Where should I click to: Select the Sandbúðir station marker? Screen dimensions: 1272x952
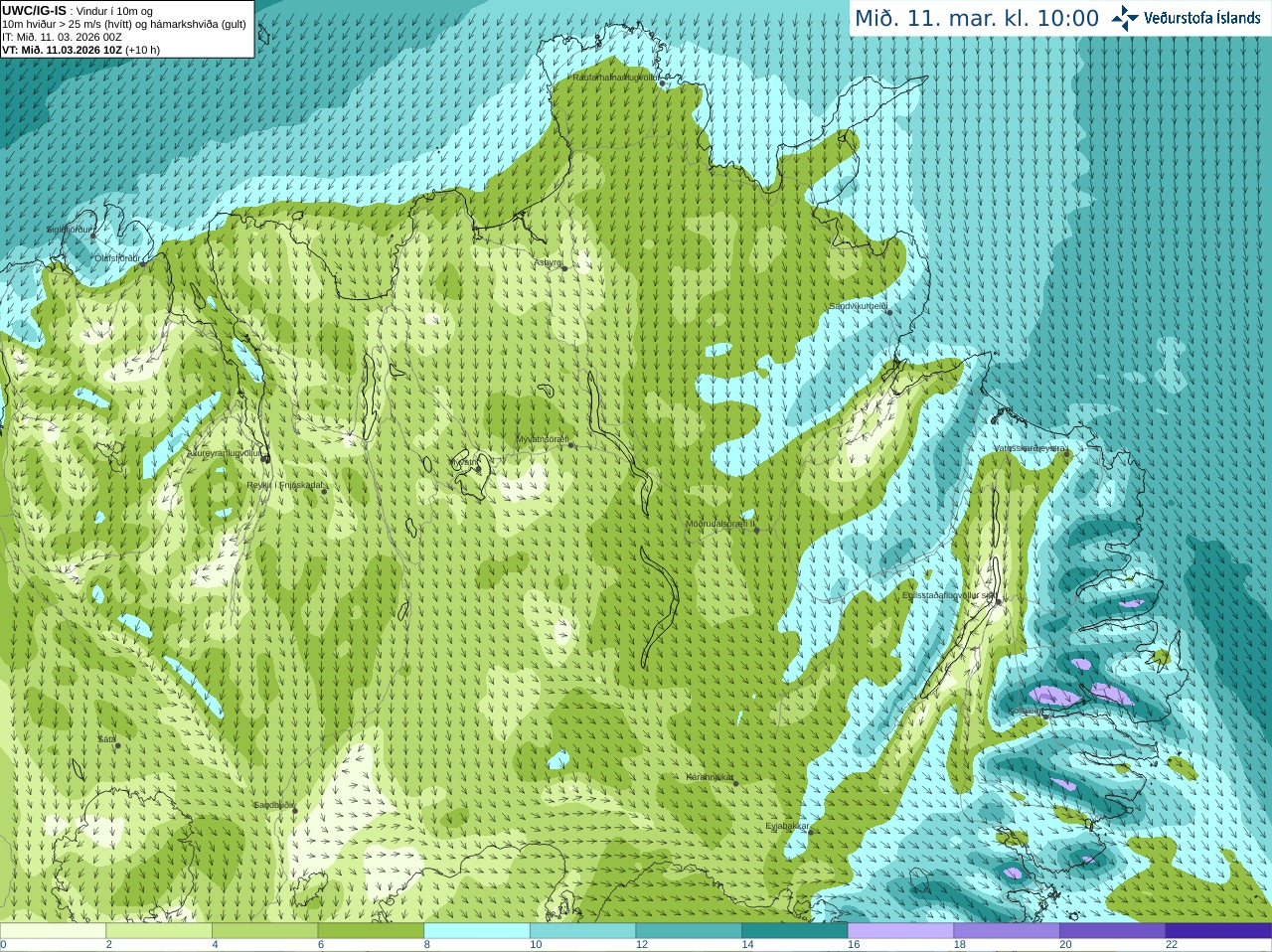(295, 811)
